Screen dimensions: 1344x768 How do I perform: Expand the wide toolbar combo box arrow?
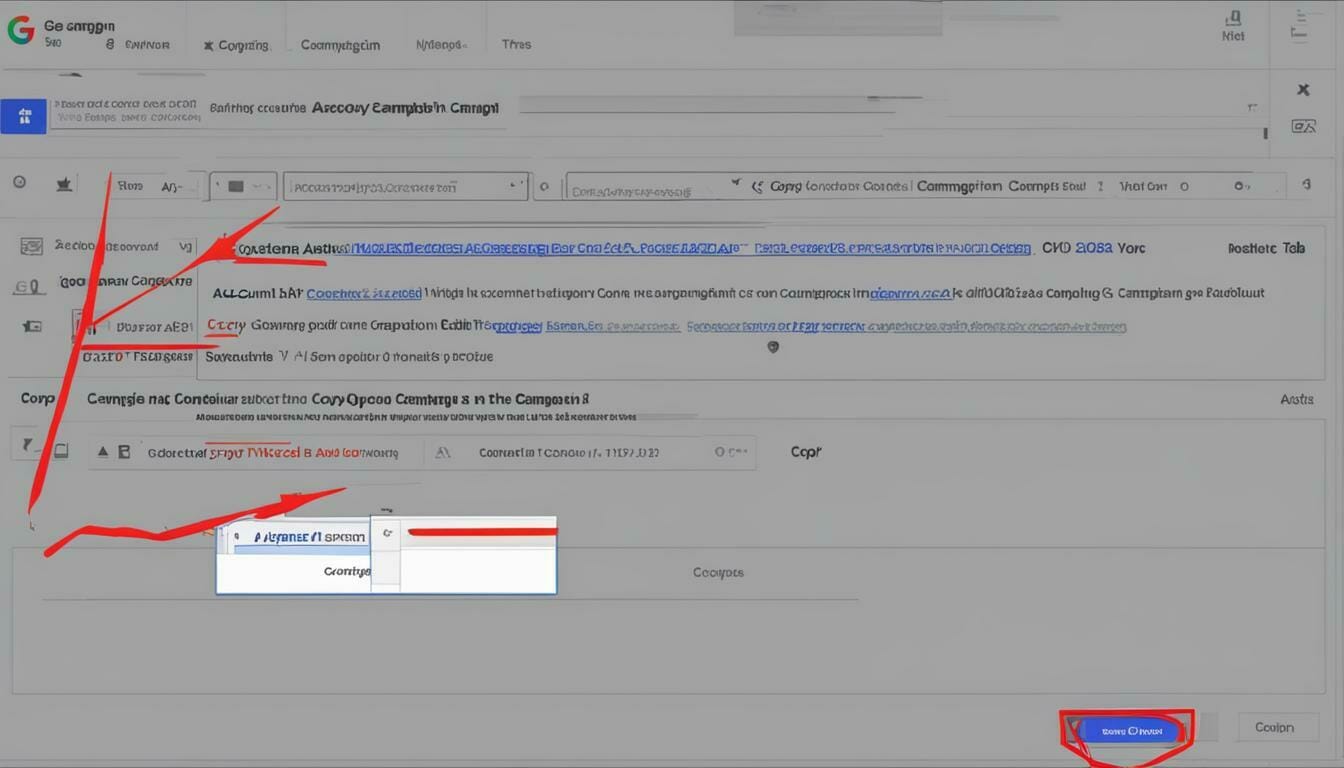(517, 185)
